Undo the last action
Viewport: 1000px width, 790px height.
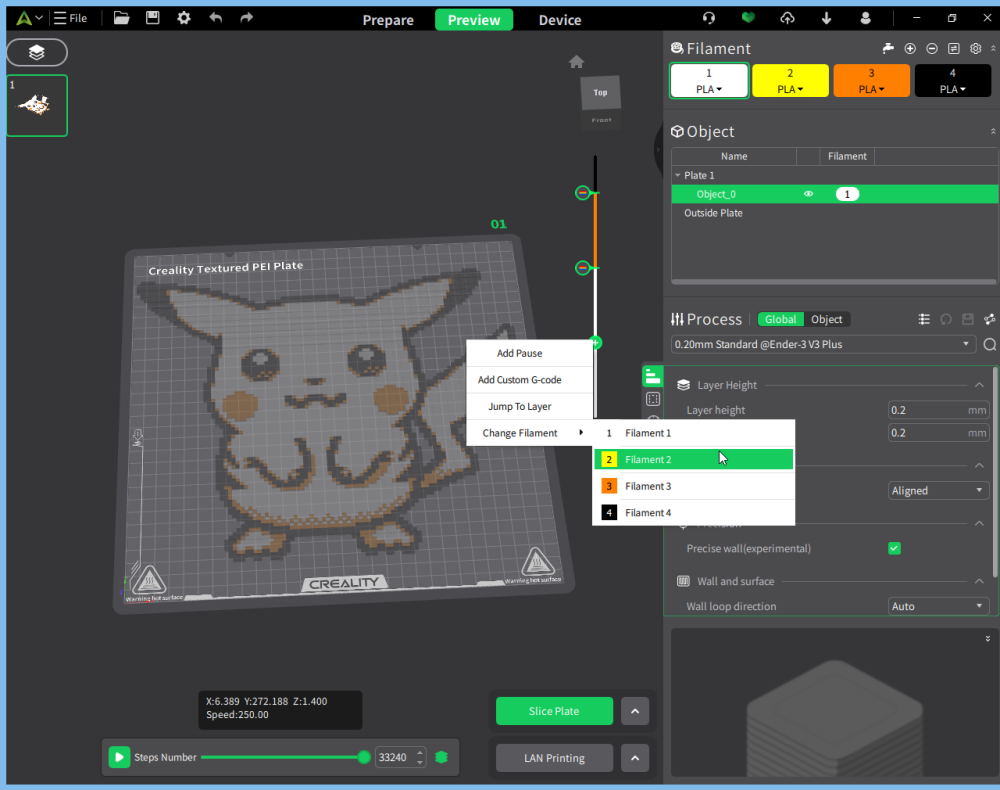tap(216, 18)
